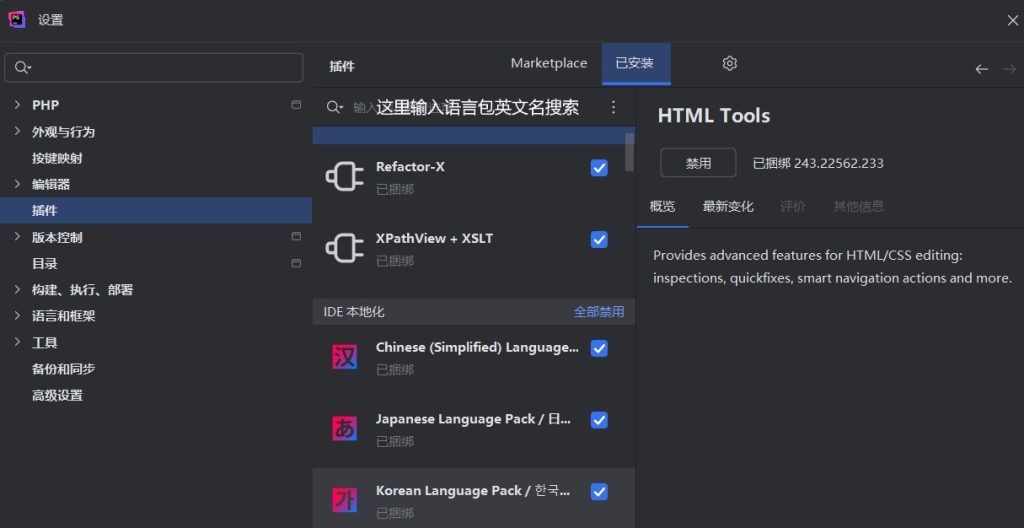Expand the 语言和框架 settings group
The height and width of the screenshot is (528, 1024).
(18, 316)
